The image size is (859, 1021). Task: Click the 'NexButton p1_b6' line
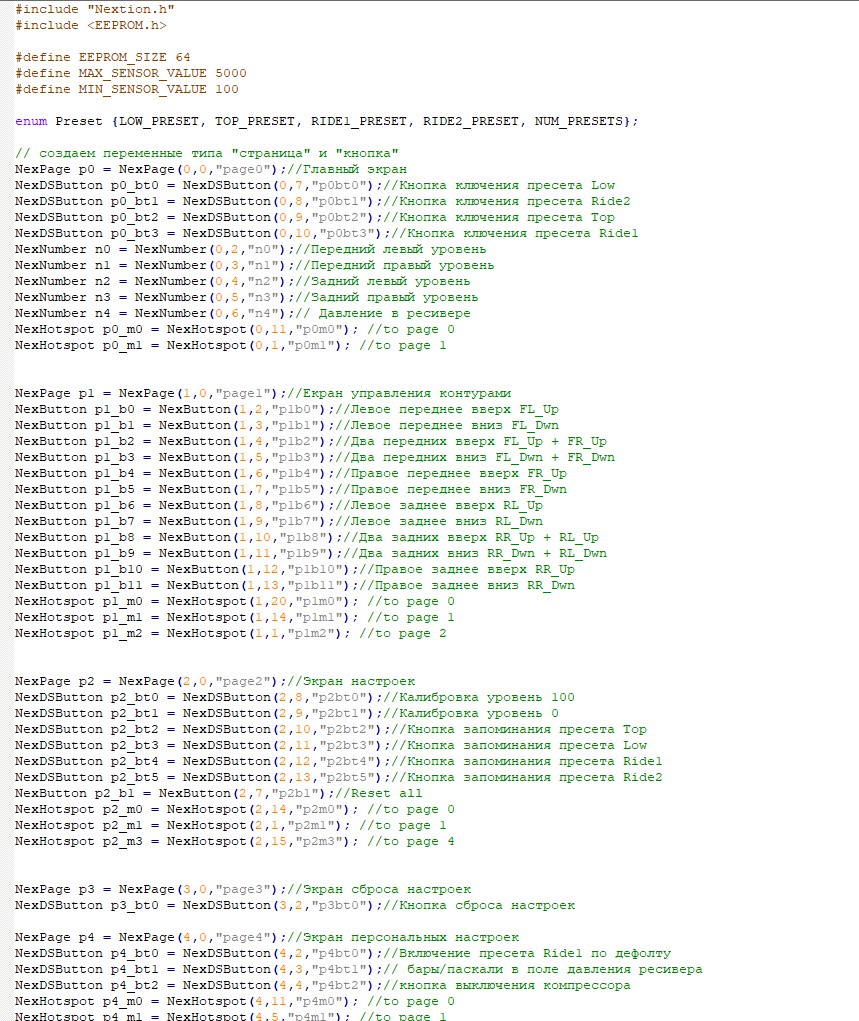[279, 505]
